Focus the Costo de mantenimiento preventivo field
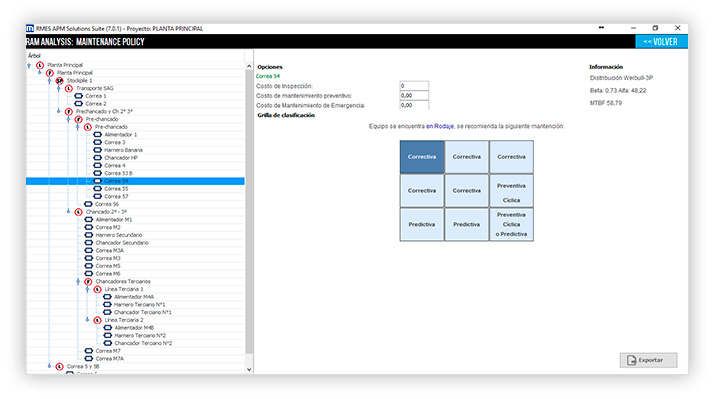Image resolution: width=716 pixels, height=399 pixels. click(x=414, y=95)
